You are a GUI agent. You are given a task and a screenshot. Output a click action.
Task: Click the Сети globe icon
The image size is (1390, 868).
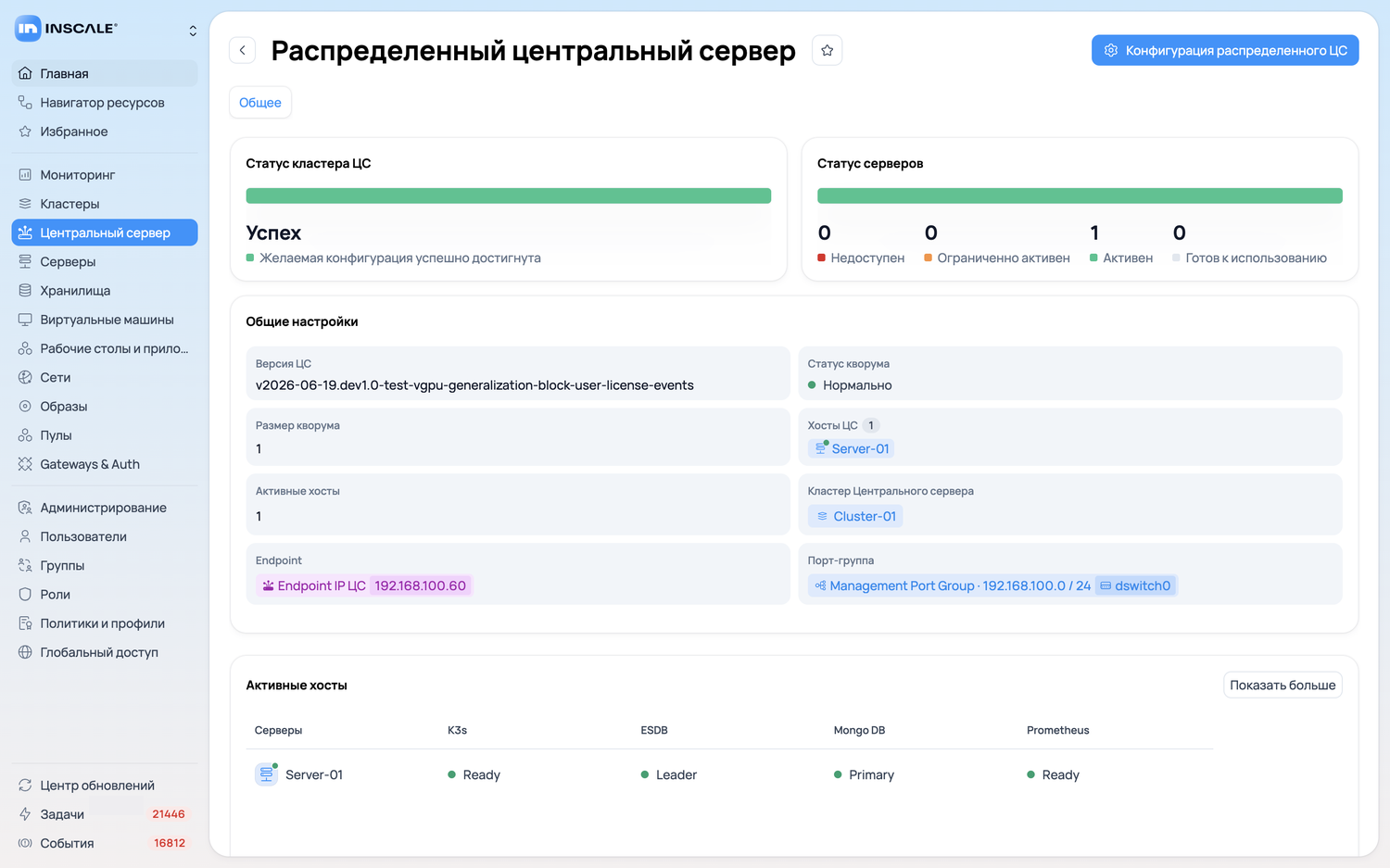click(x=25, y=378)
